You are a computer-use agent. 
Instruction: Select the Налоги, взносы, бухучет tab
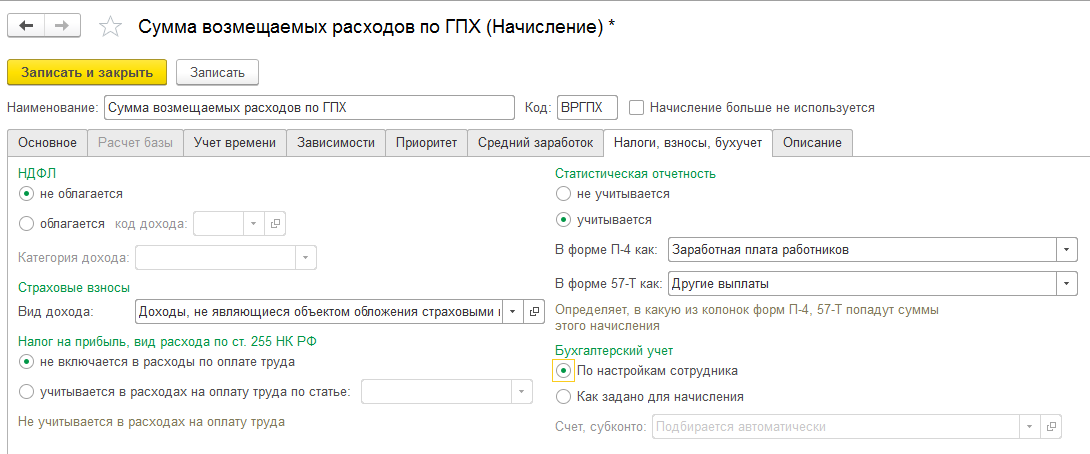coord(688,143)
